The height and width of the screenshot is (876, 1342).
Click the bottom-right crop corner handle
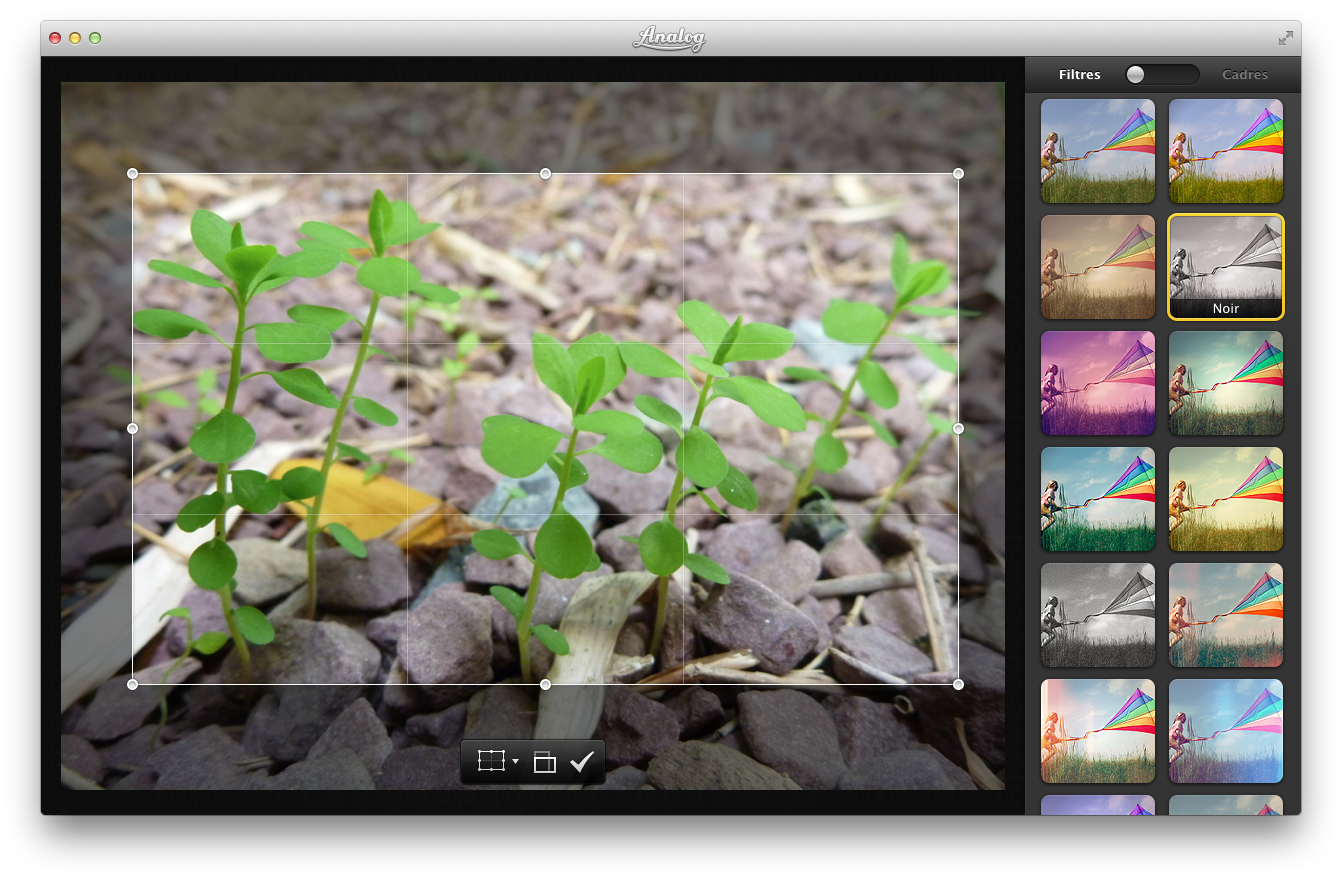pyautogui.click(x=958, y=684)
